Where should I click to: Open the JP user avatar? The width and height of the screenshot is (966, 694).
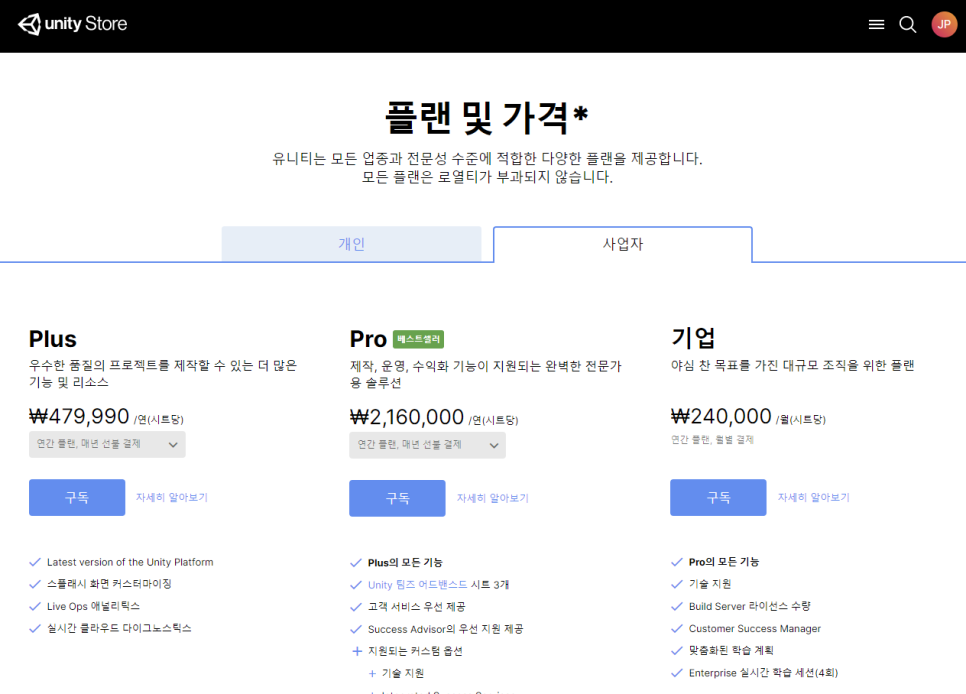pyautogui.click(x=944, y=25)
